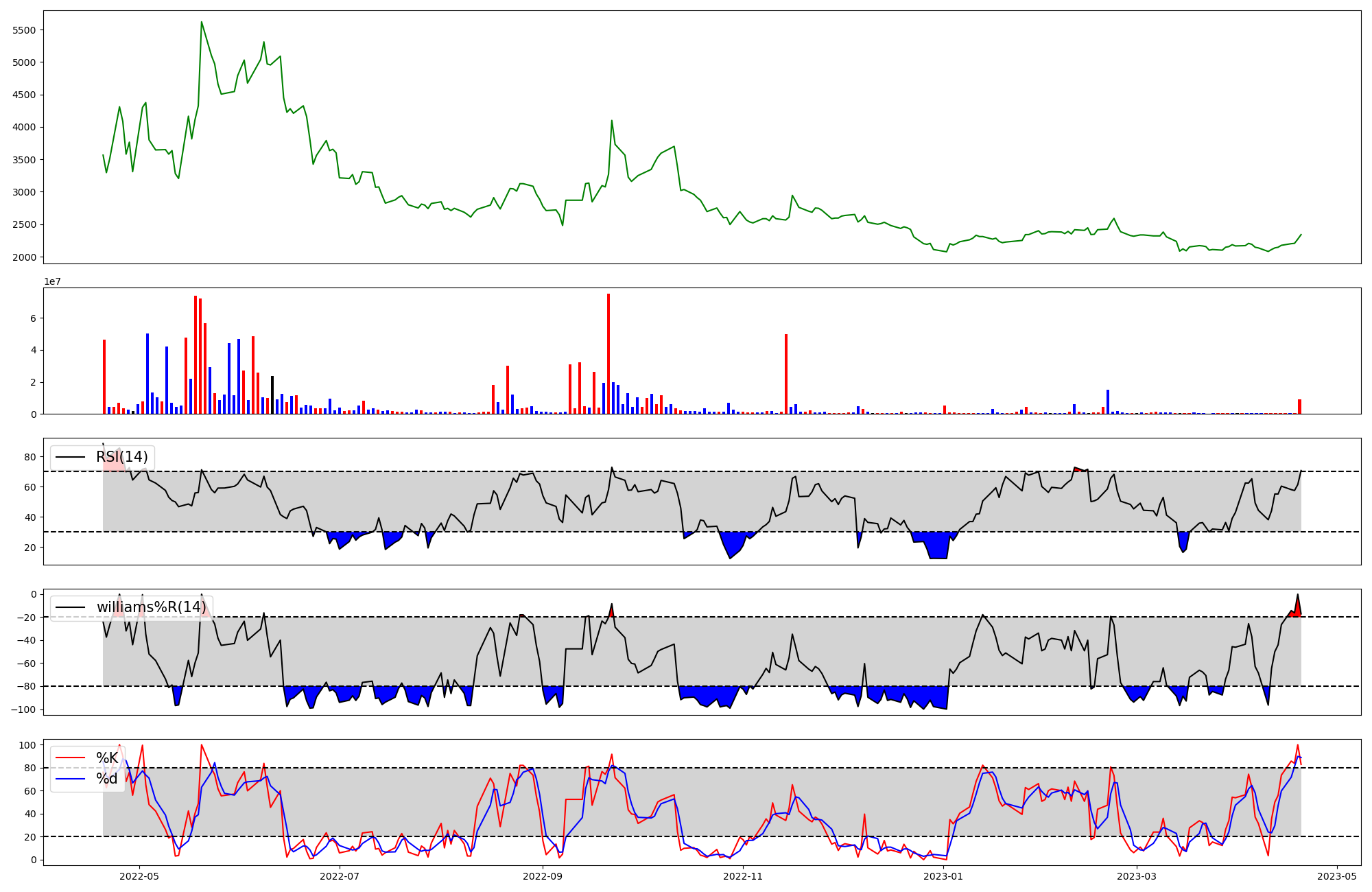
Task: Click the 1e7 volume scale label
Action: click(53, 281)
